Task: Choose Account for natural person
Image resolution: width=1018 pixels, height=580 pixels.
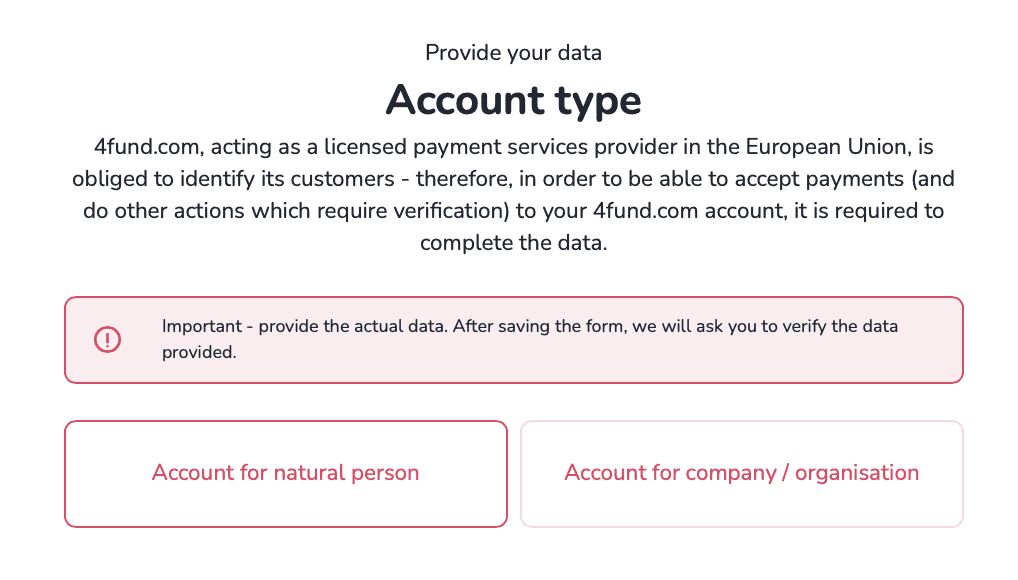Action: click(x=286, y=474)
